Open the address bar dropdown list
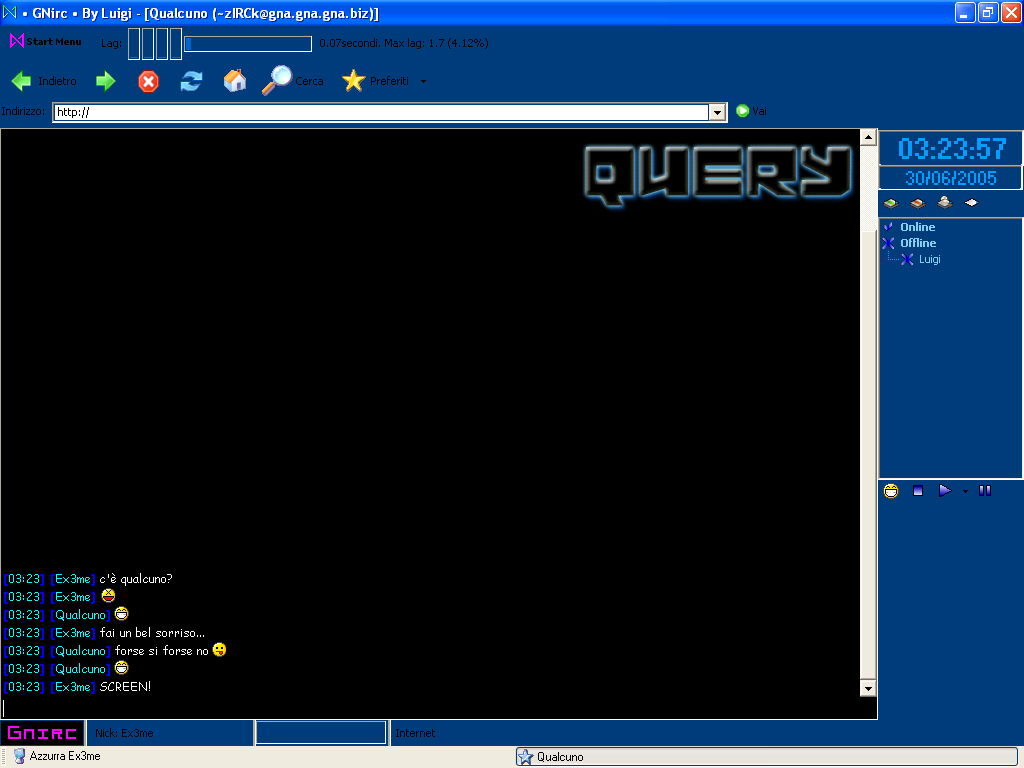This screenshot has height=768, width=1024. tap(717, 113)
